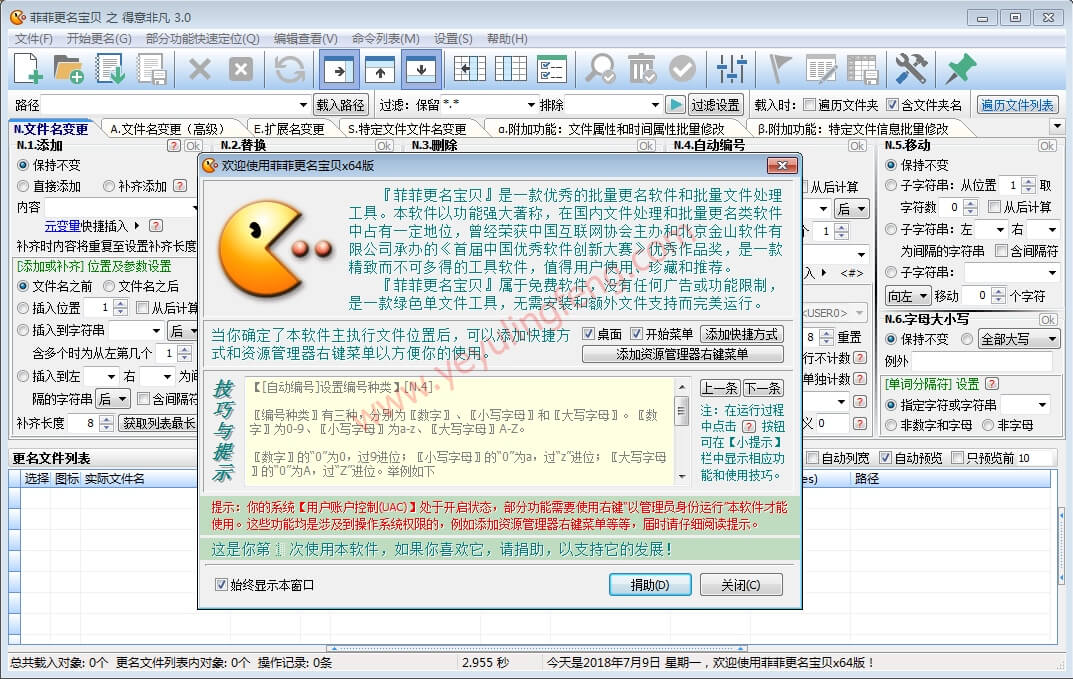Select the 文件名之后 radio button
1073x679 pixels.
(109, 286)
